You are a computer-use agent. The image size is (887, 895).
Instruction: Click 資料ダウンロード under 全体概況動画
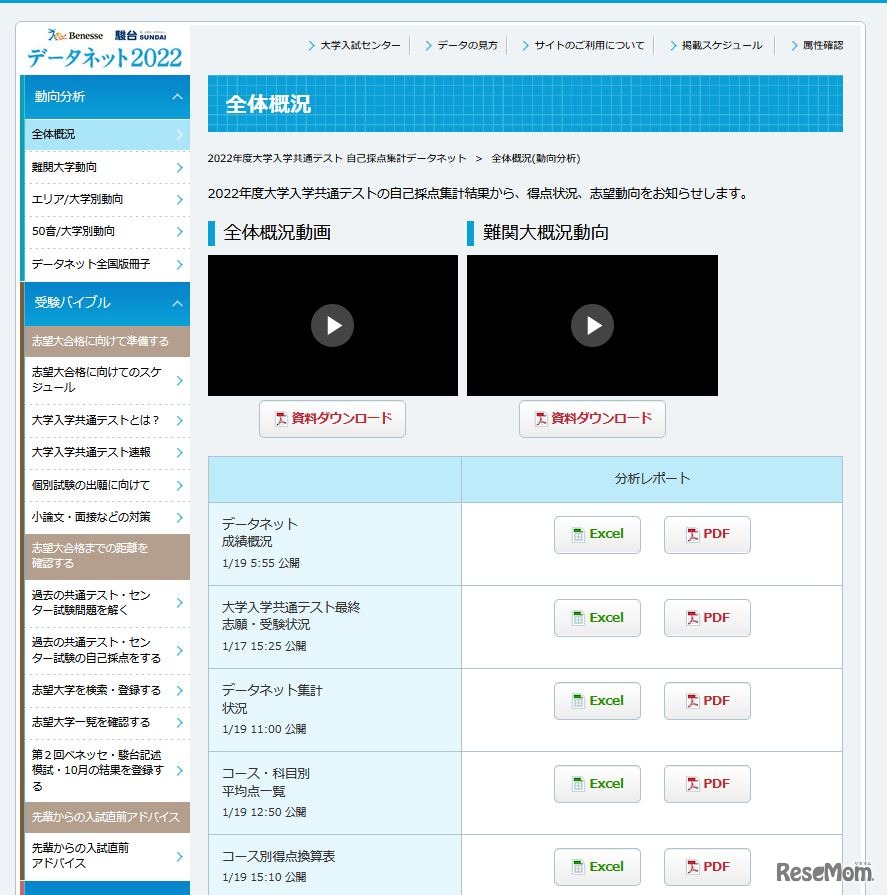click(332, 419)
